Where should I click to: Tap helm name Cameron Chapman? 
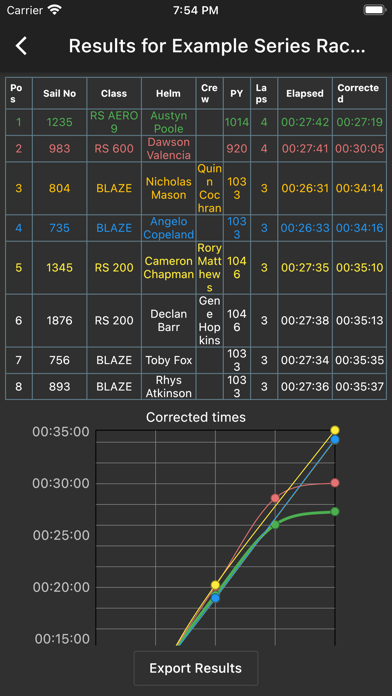coord(169,268)
